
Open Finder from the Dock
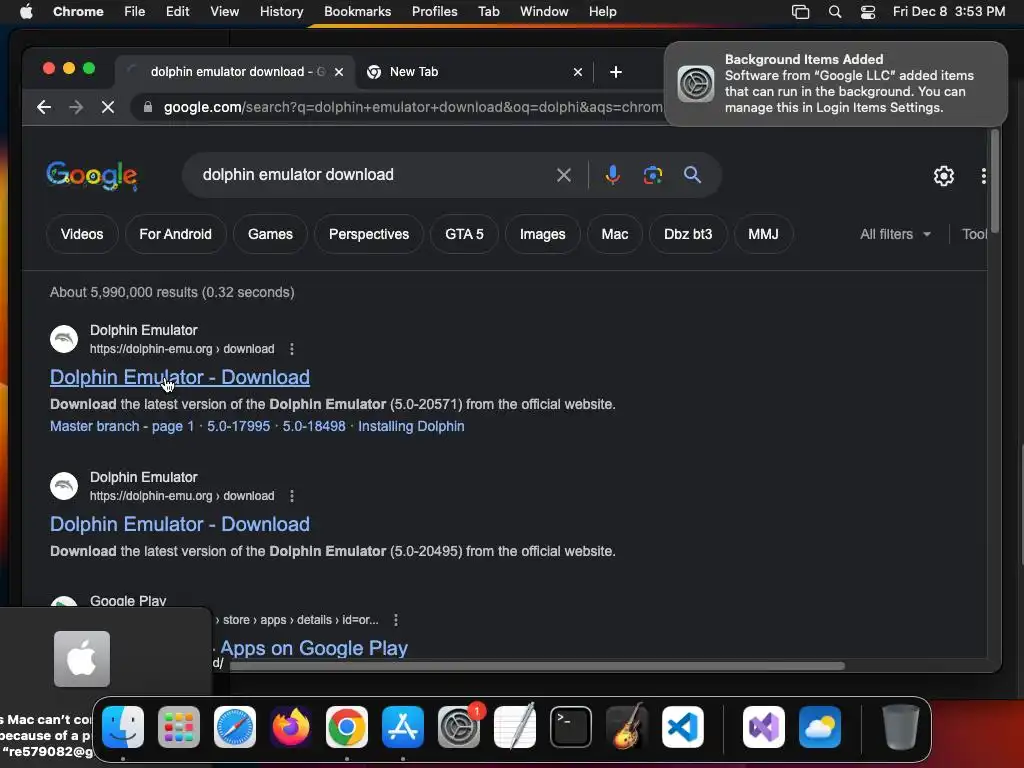123,727
